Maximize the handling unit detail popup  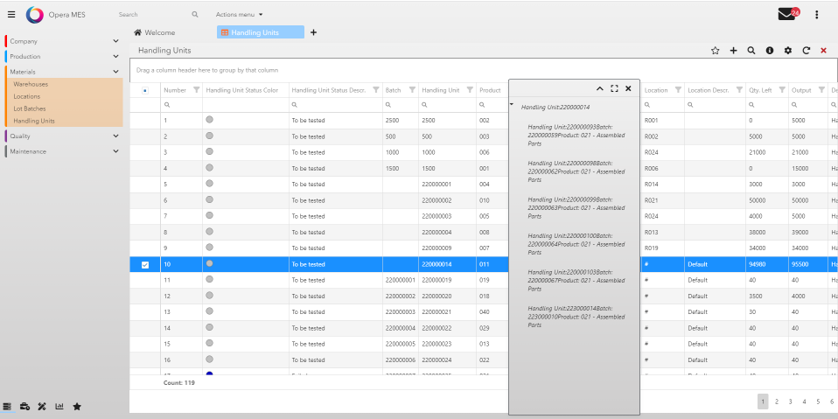(614, 89)
